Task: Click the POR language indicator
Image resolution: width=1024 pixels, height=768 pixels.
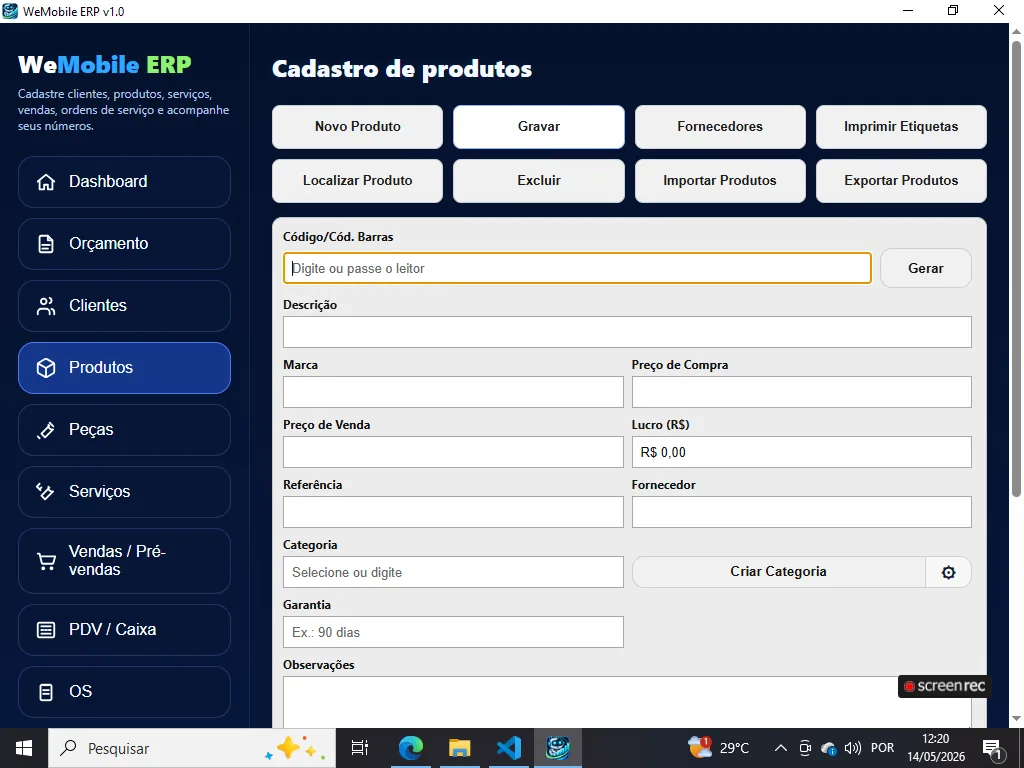Action: pos(882,748)
